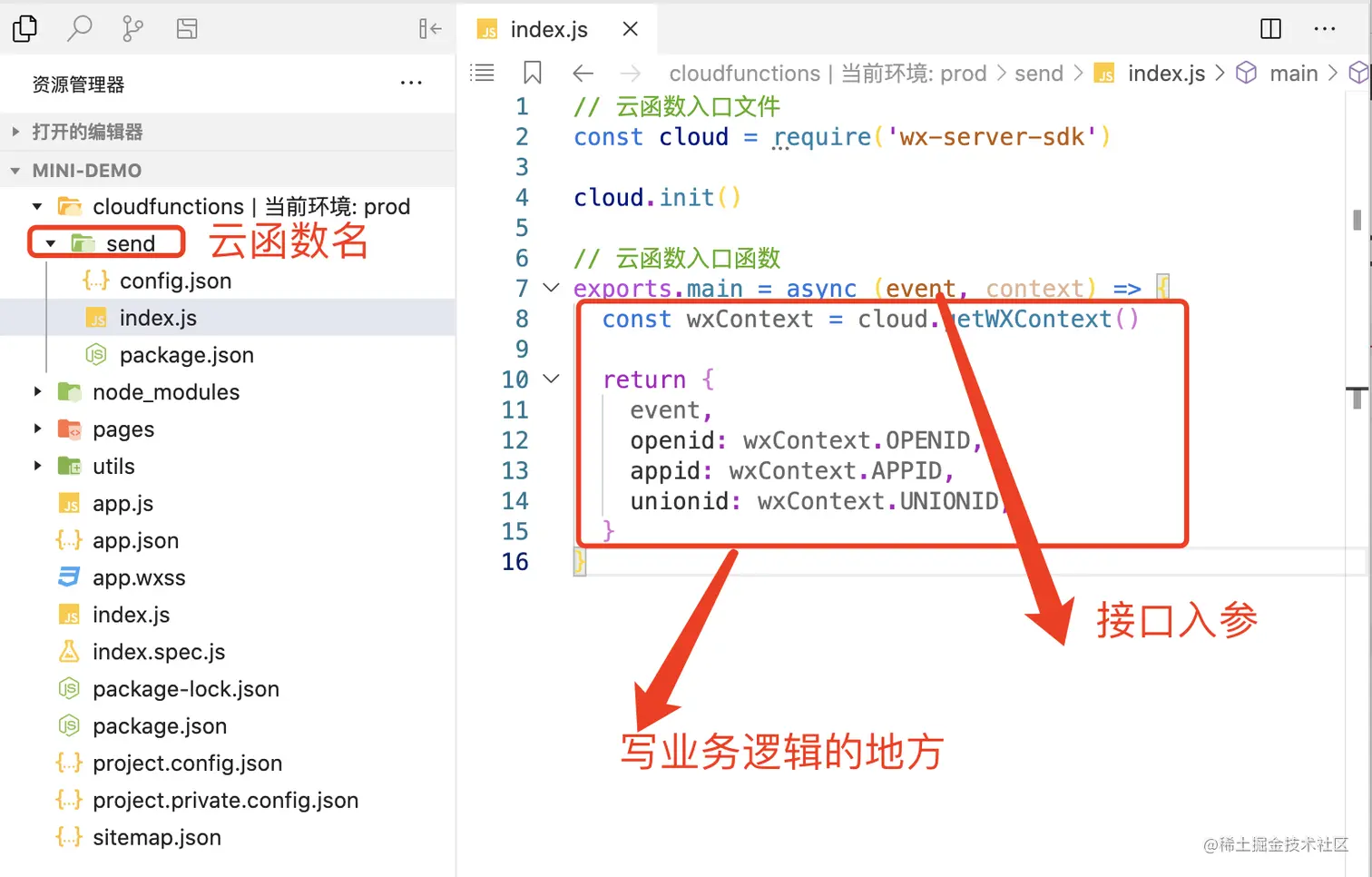Go back with left arrow
Screen dimensions: 1372x877
click(583, 74)
